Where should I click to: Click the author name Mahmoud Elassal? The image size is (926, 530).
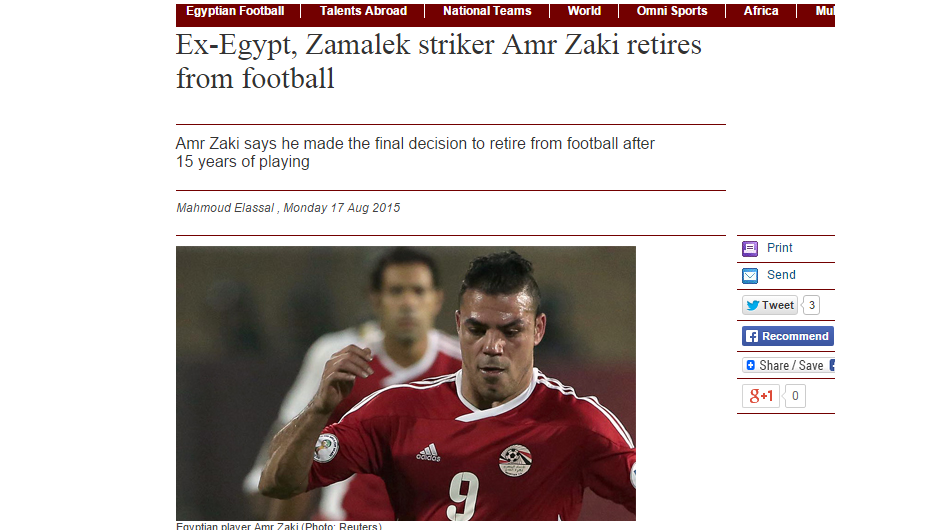pyautogui.click(x=225, y=208)
